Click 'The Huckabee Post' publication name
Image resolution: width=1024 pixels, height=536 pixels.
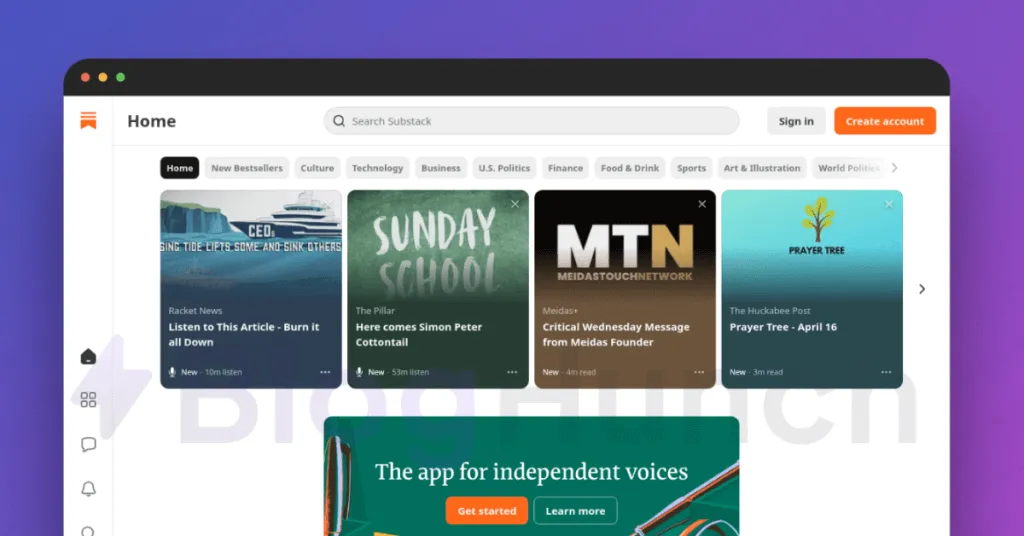770,311
